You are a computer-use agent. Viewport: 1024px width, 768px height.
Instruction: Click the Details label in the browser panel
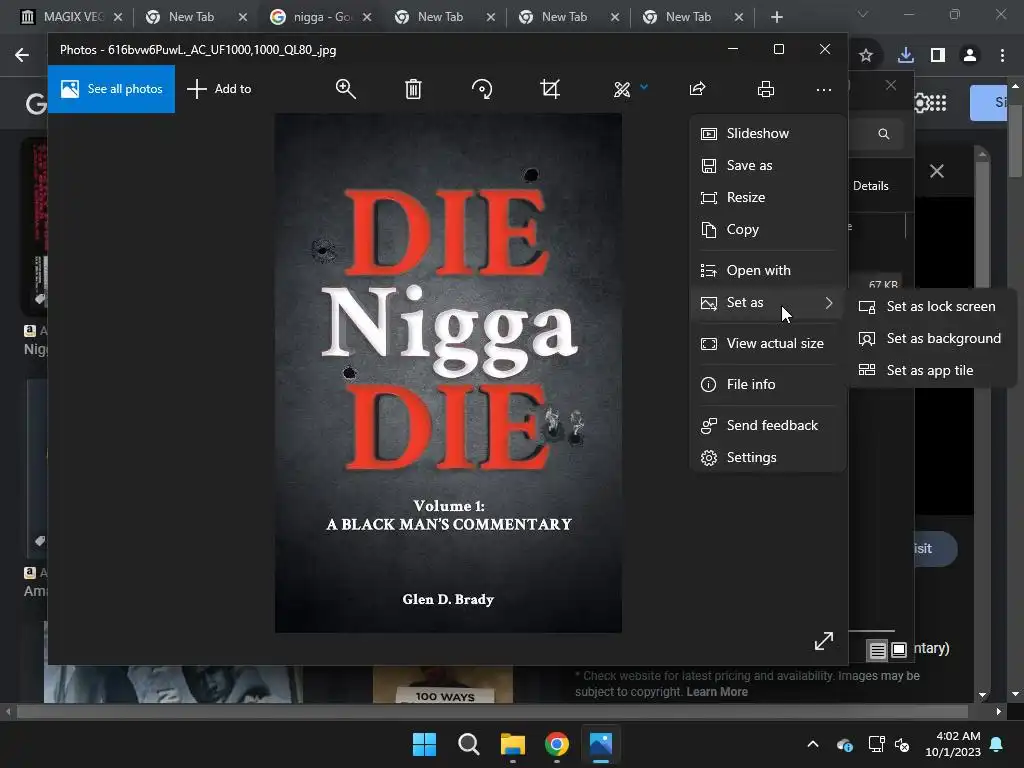(x=871, y=186)
